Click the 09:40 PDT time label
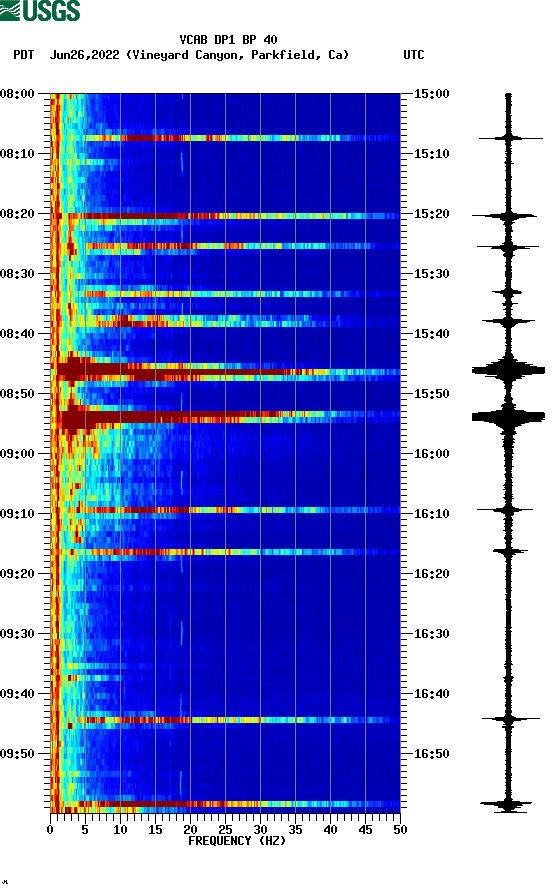Screen dimensions: 552x893 18,694
